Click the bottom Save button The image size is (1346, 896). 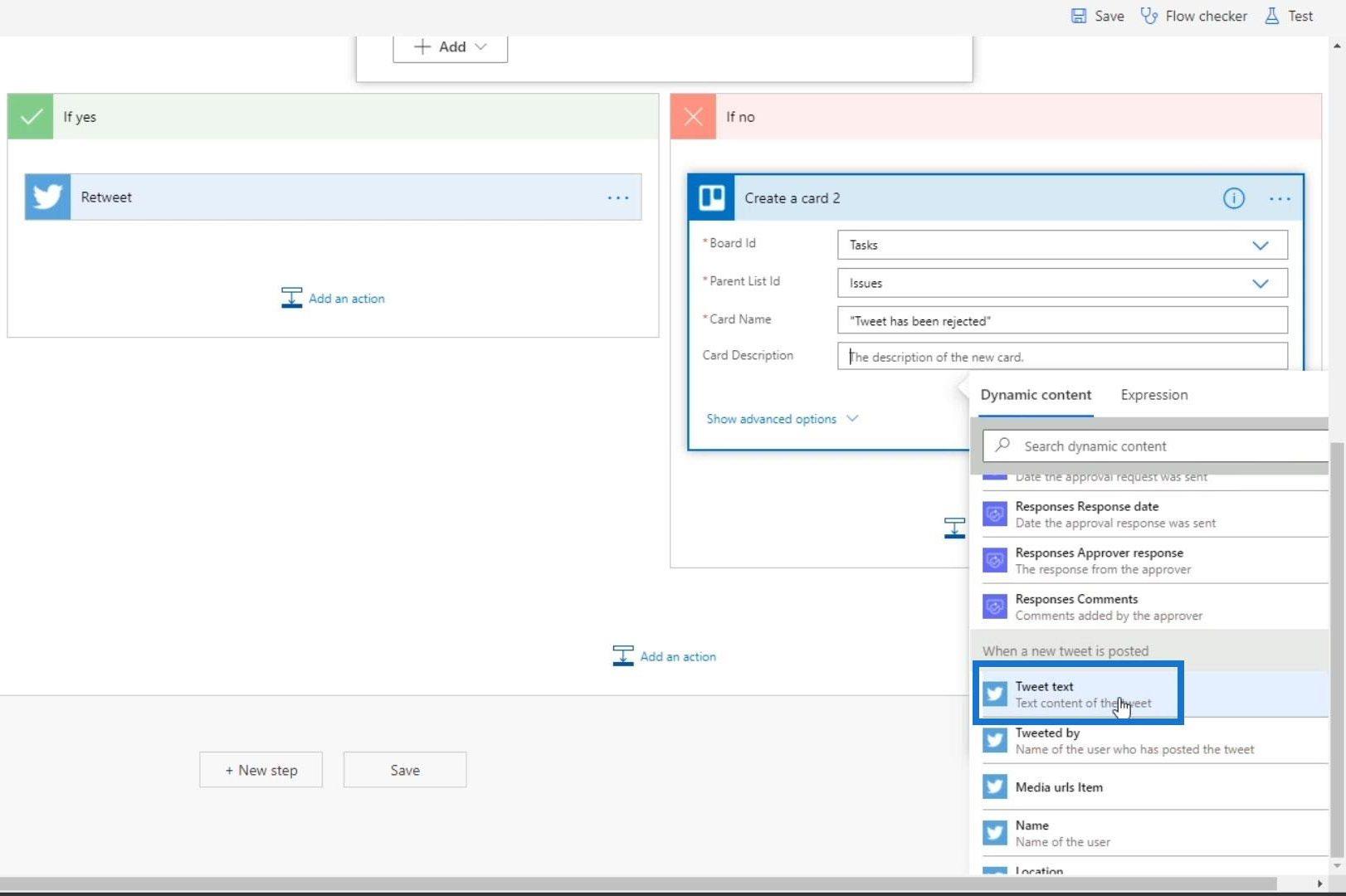(405, 770)
